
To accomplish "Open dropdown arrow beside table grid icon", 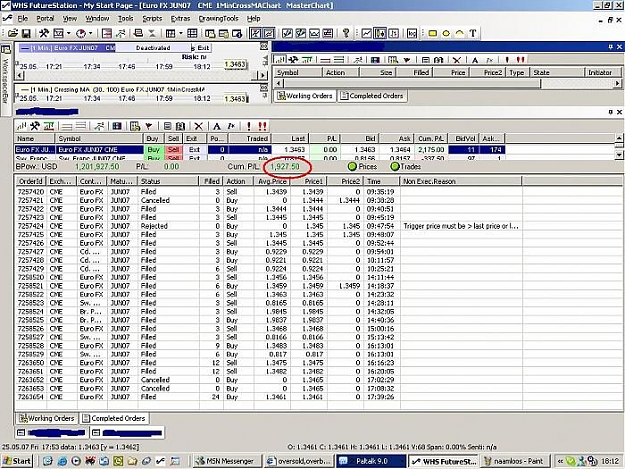I will (x=181, y=33).
